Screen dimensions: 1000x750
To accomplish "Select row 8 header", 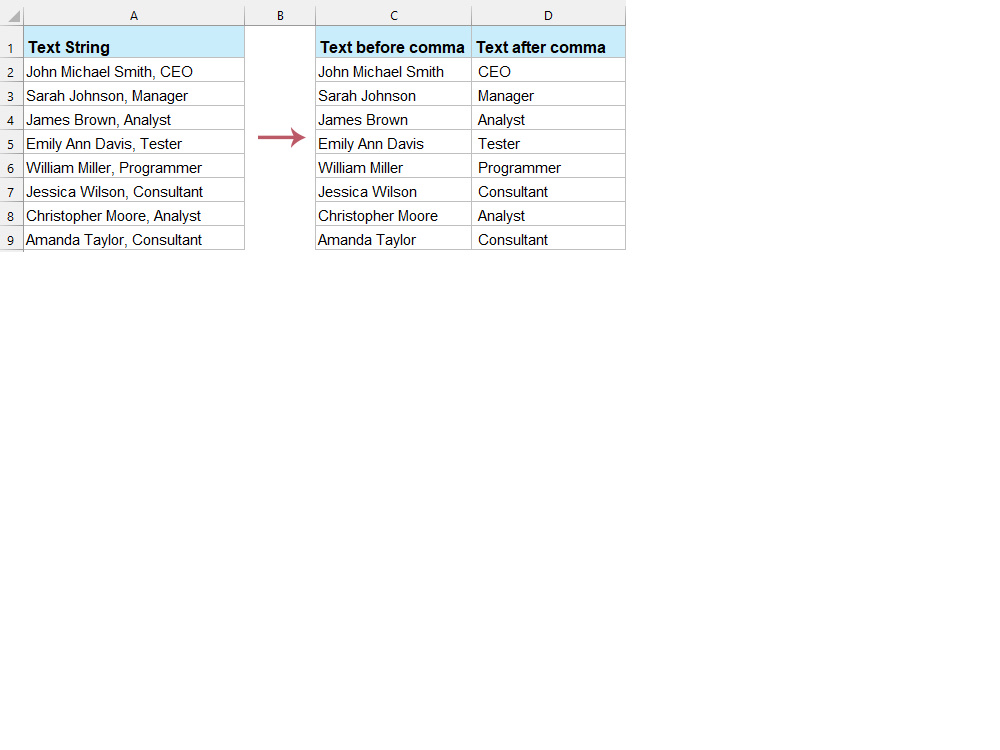I will pyautogui.click(x=11, y=214).
